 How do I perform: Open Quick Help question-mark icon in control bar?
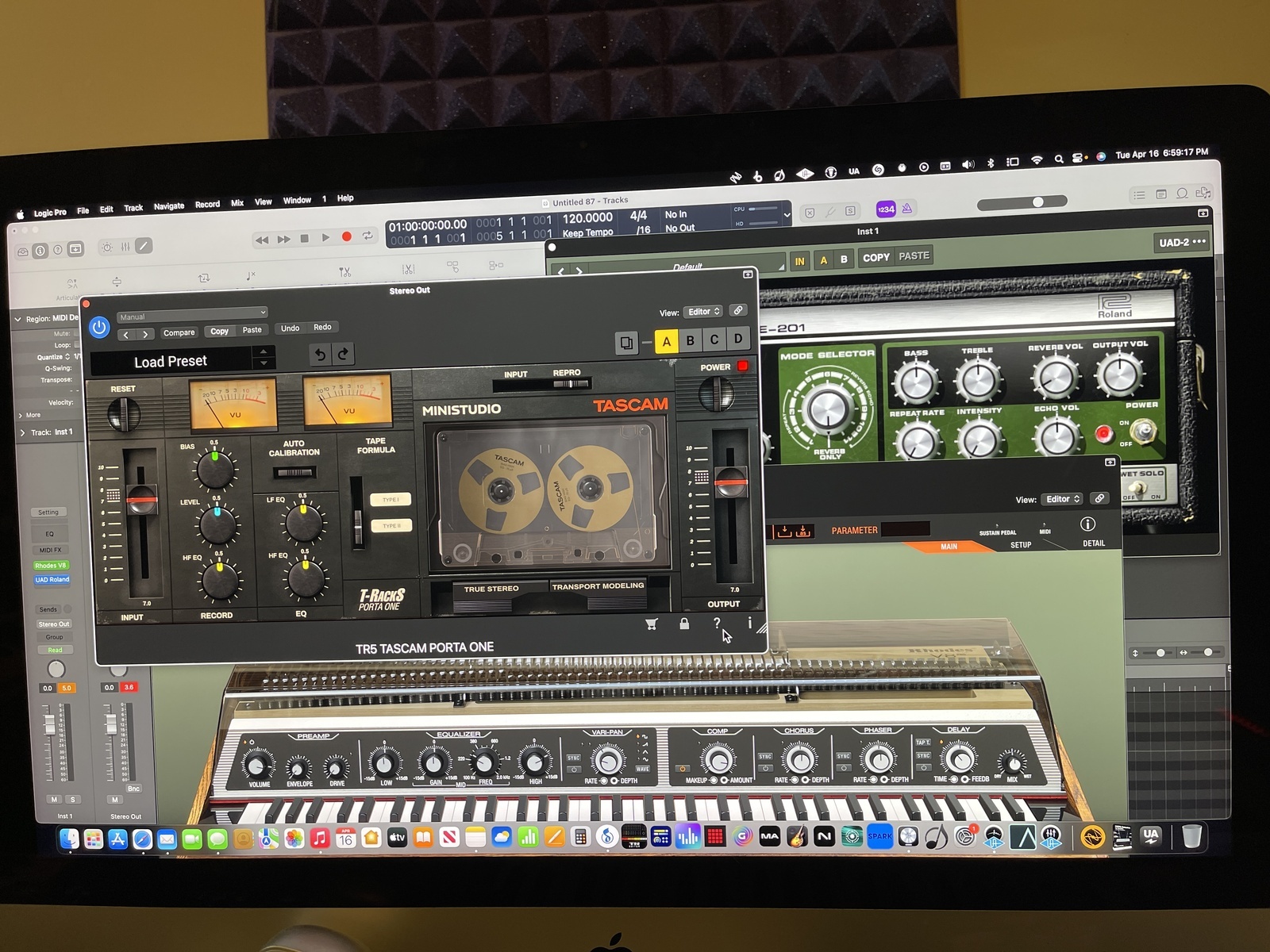[57, 250]
